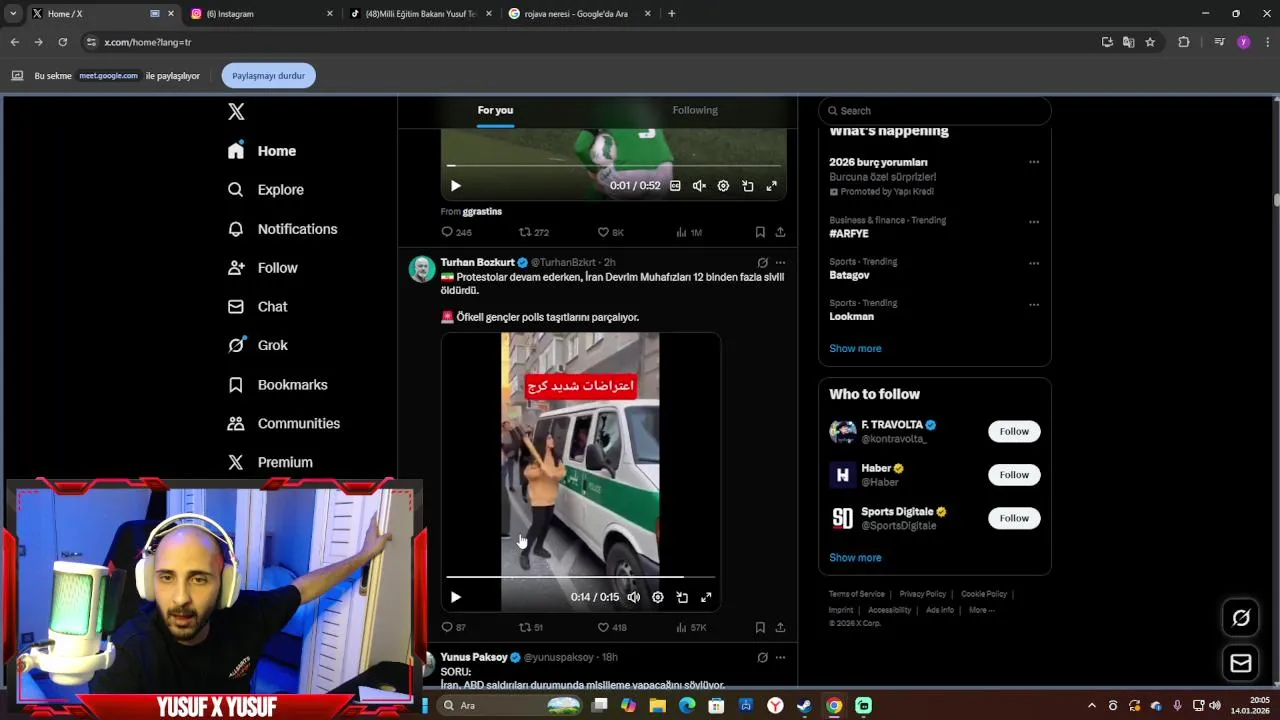Fullscreen Turhan Bozkurt's video
This screenshot has height=720, width=1280.
[x=706, y=597]
